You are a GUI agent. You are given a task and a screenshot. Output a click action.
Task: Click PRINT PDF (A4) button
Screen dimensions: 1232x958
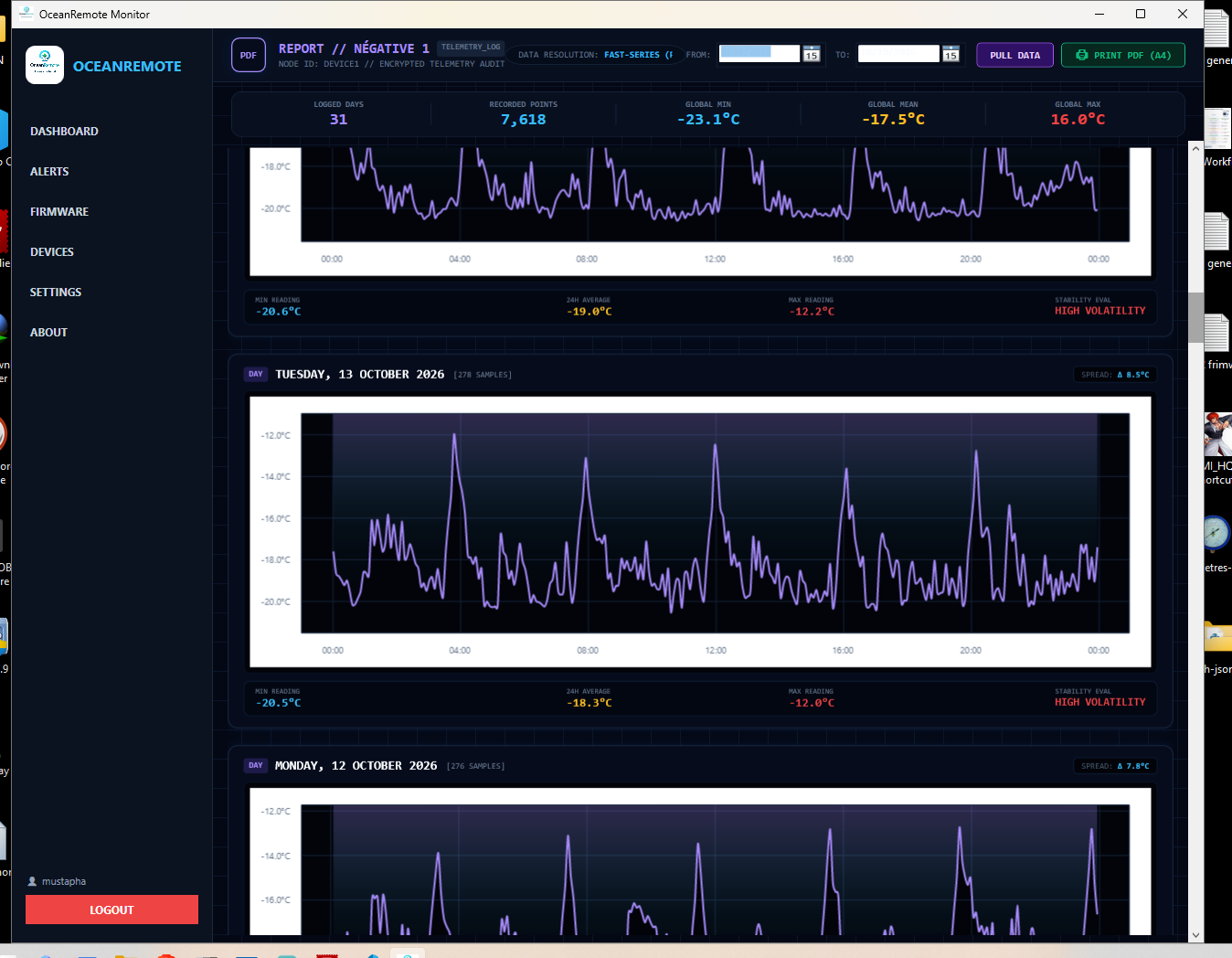pos(1123,55)
